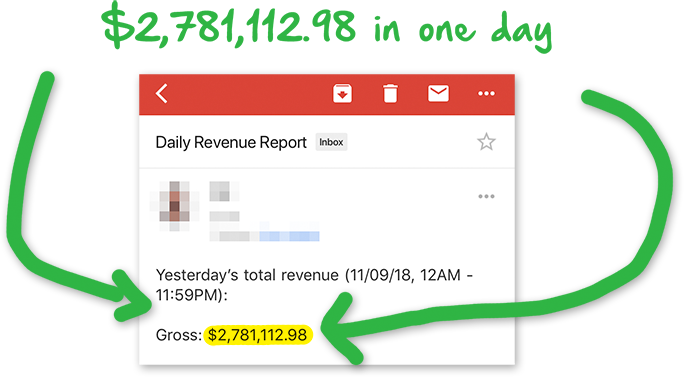The image size is (684, 377).
Task: Star the Daily Revenue Report email
Action: point(486,142)
